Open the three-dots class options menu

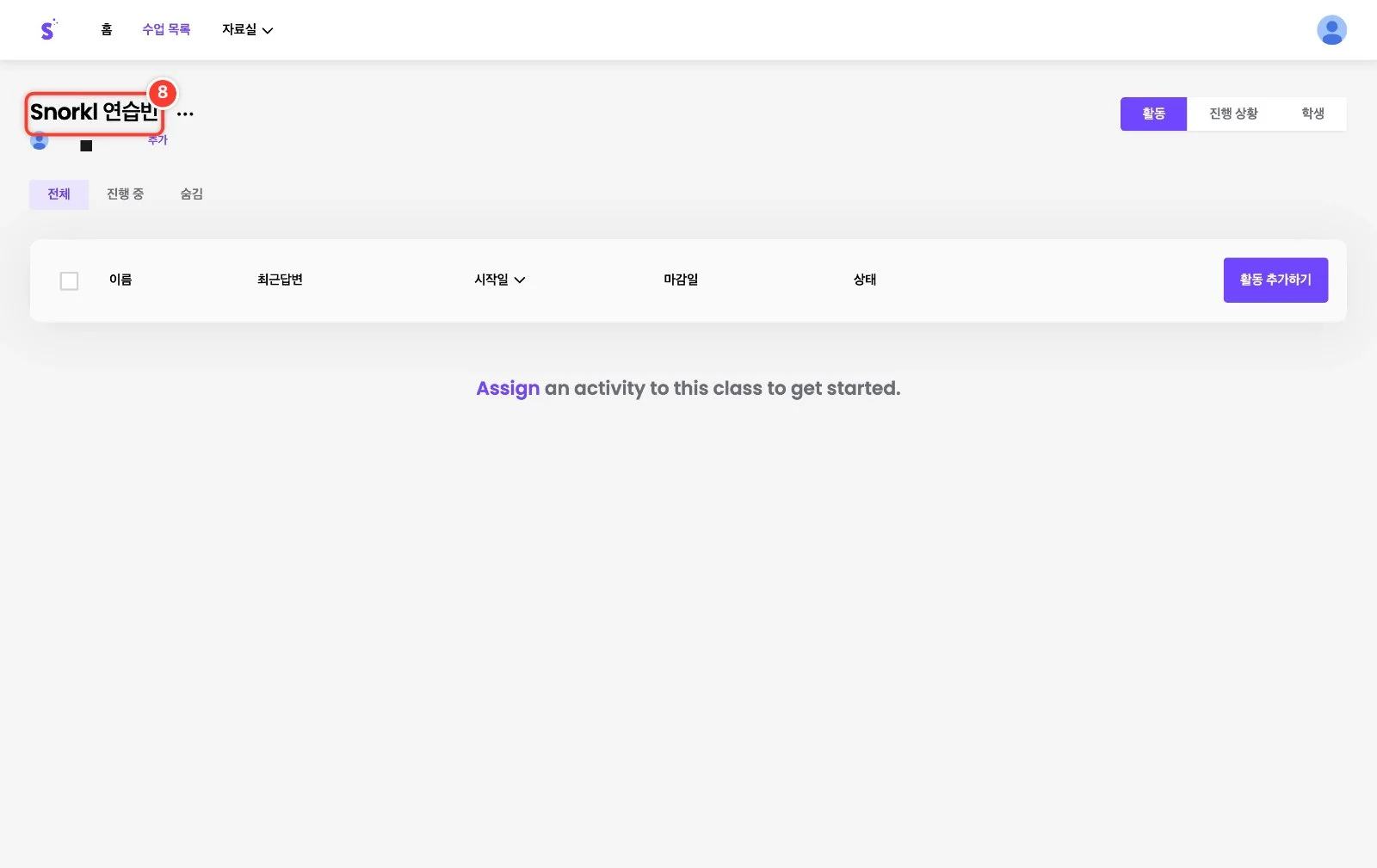click(x=185, y=114)
